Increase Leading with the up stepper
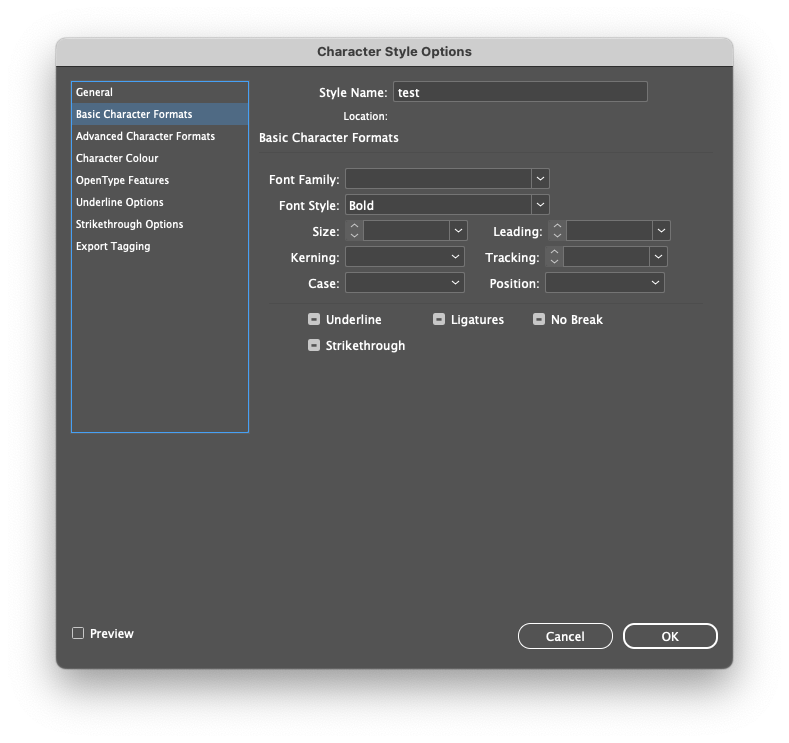789x743 pixels. click(x=557, y=226)
